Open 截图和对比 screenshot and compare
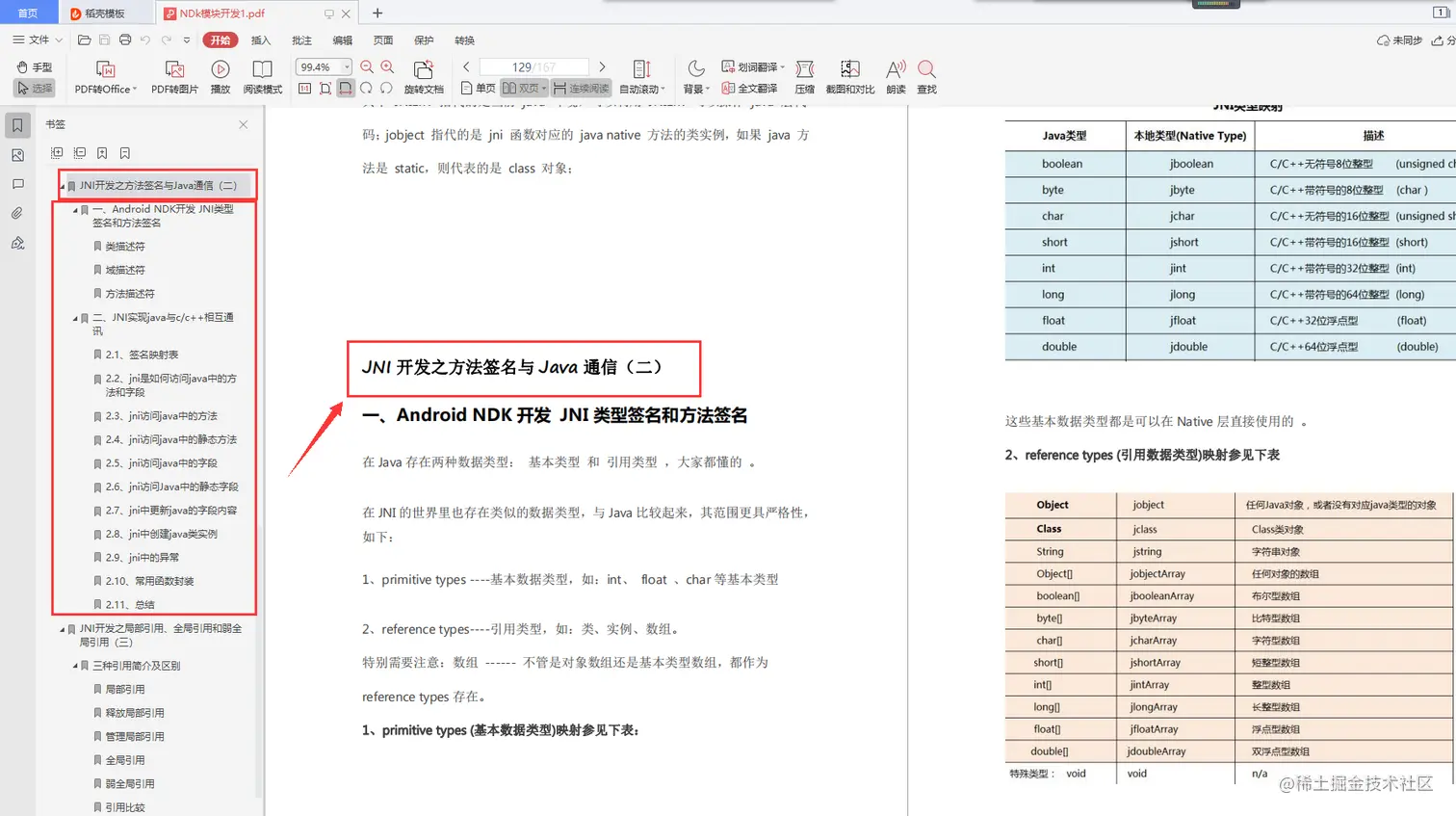The height and width of the screenshot is (816, 1456). pos(850,77)
